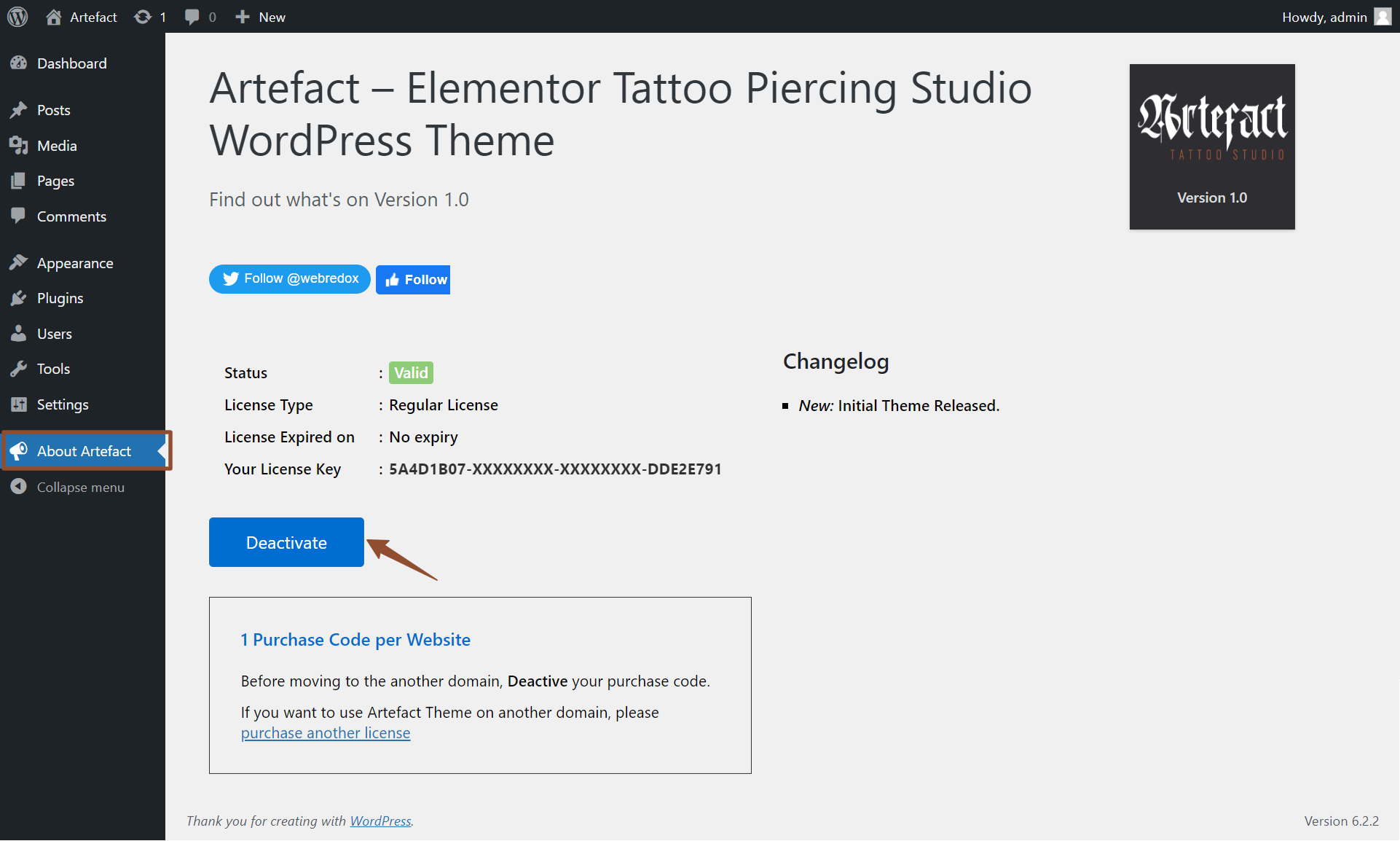This screenshot has height=841, width=1400.
Task: Click the Tools menu icon
Action: [x=18, y=368]
